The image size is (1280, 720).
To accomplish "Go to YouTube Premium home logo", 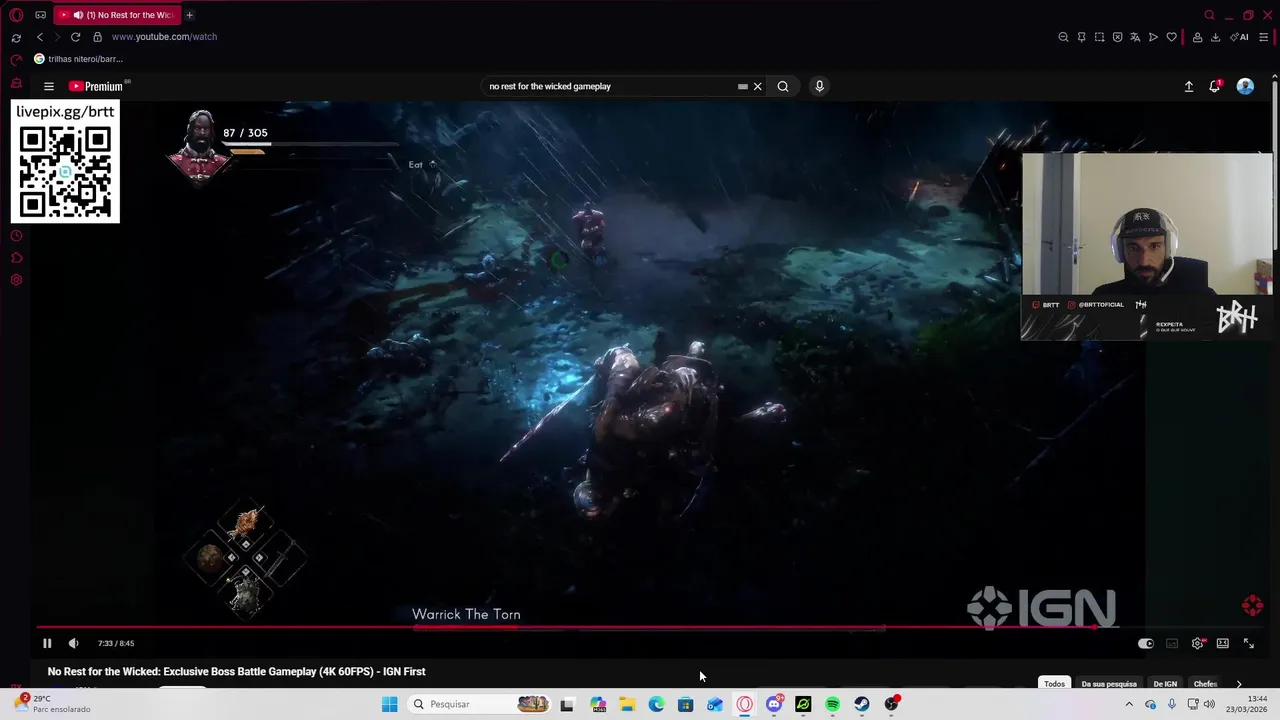I will 97,86.
